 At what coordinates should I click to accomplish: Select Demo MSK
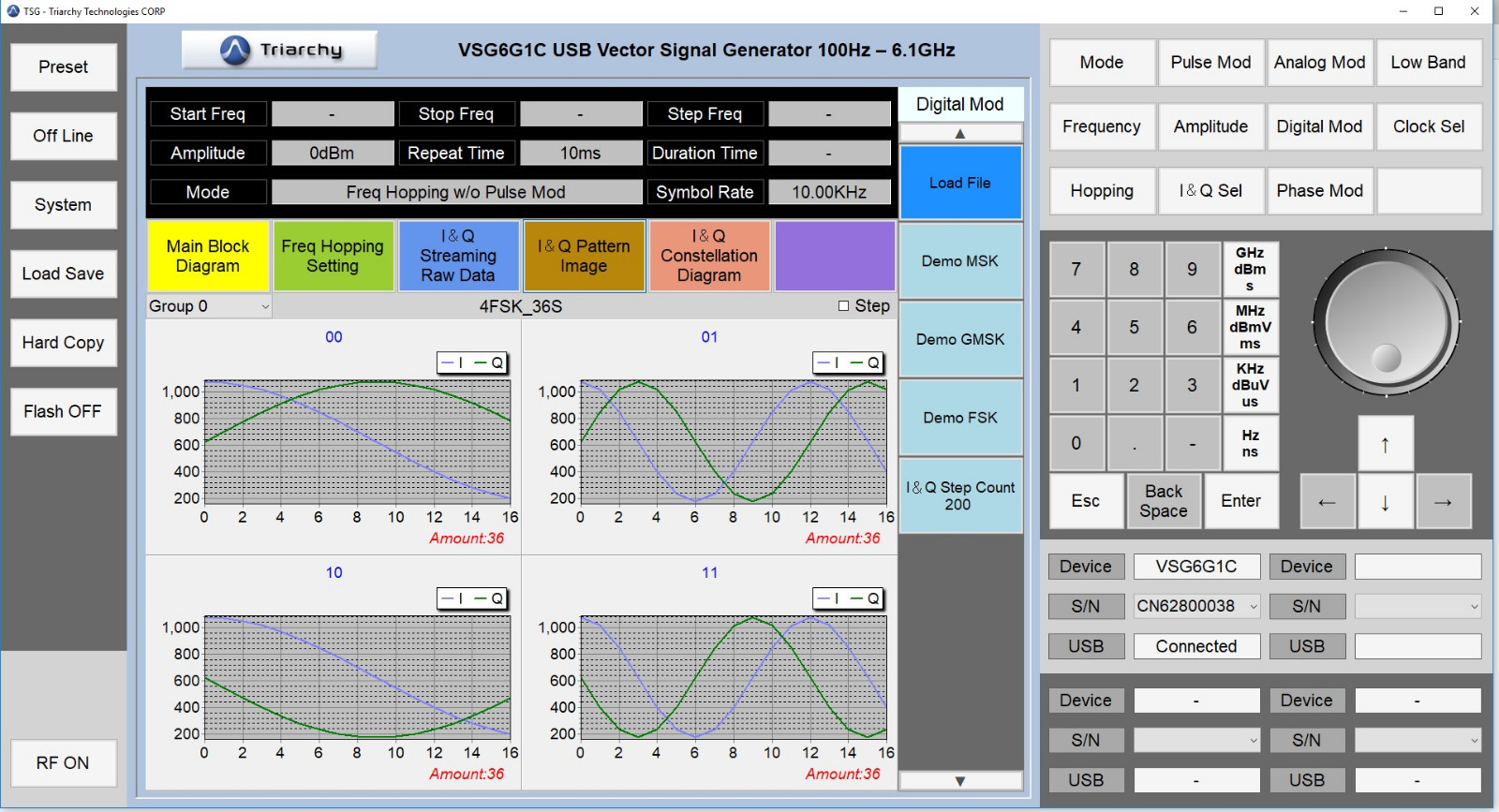click(x=960, y=261)
